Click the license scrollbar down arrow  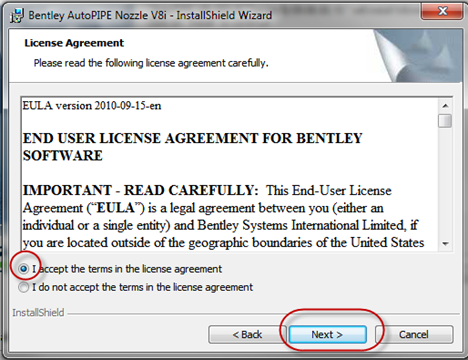click(x=445, y=244)
